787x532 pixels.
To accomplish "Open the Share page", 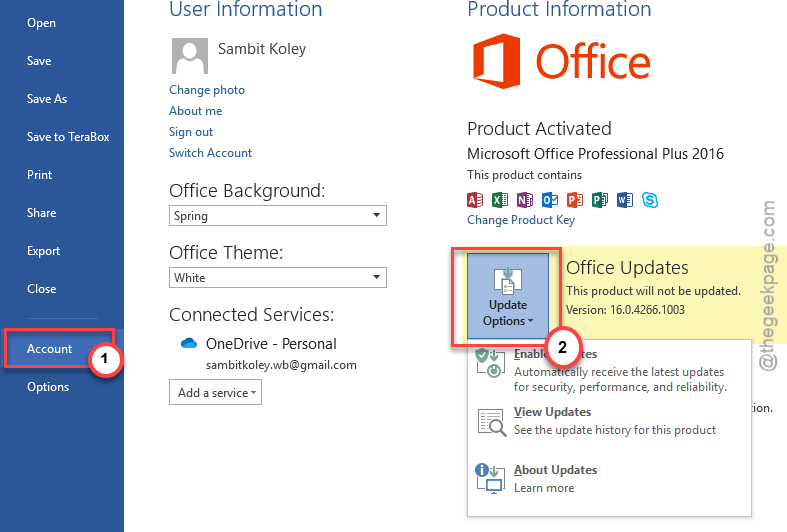I will pos(41,213).
